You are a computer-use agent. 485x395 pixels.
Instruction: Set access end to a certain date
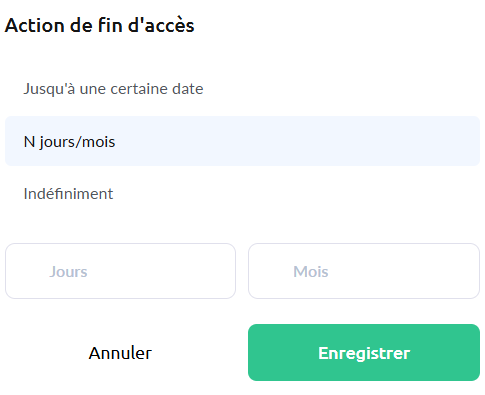(x=242, y=89)
